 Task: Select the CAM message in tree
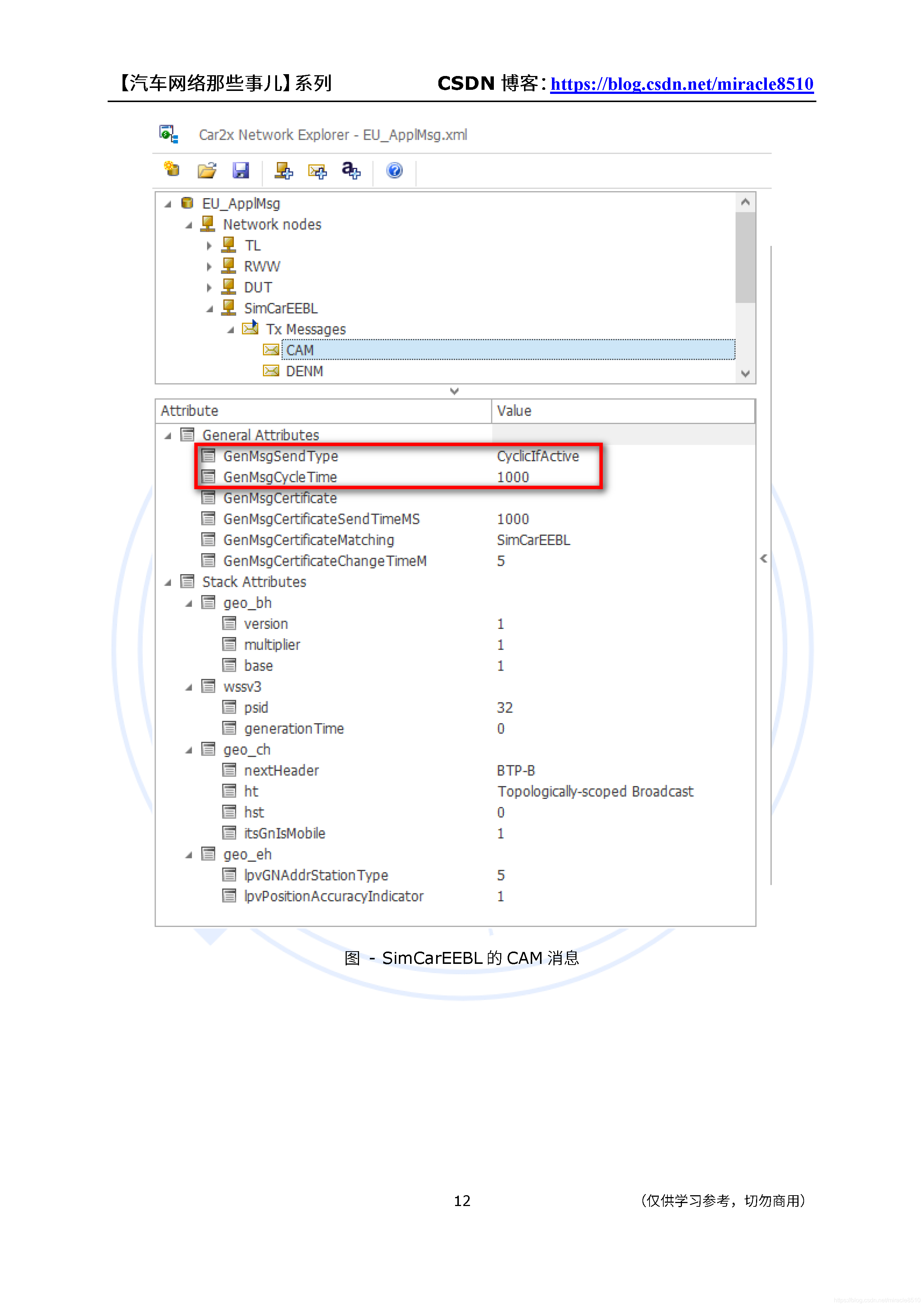click(x=508, y=349)
